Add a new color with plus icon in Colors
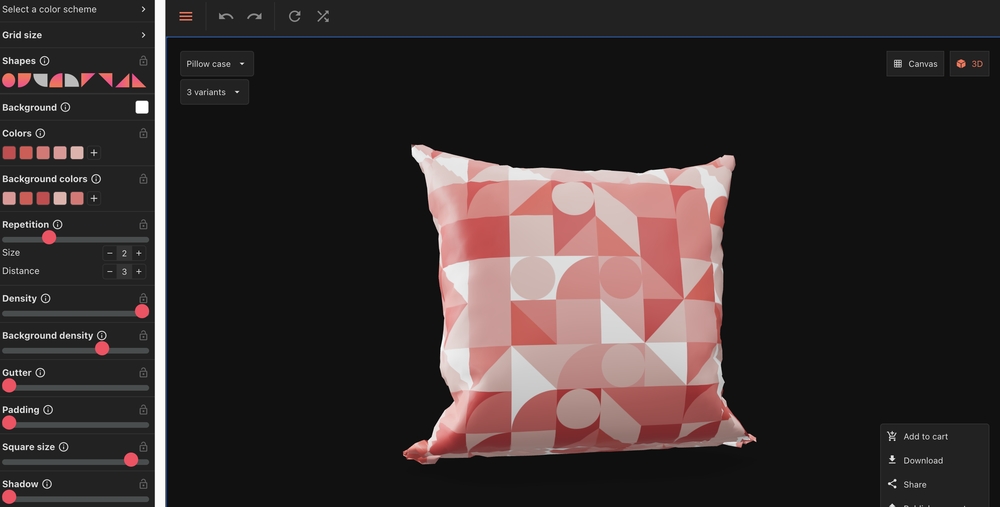This screenshot has height=507, width=1000. tap(94, 153)
